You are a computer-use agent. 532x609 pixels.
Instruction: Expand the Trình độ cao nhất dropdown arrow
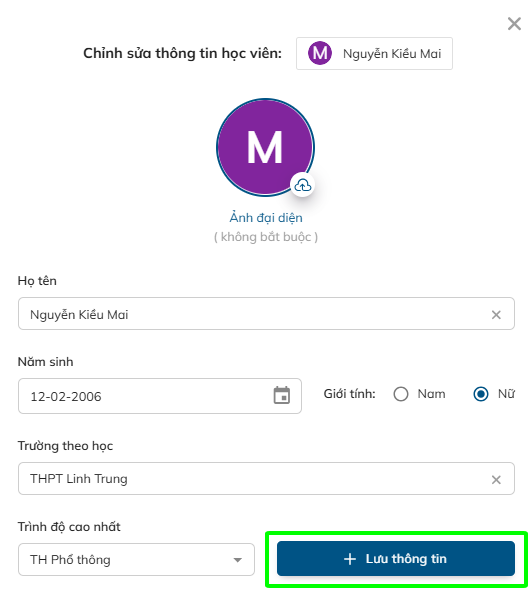click(x=238, y=560)
